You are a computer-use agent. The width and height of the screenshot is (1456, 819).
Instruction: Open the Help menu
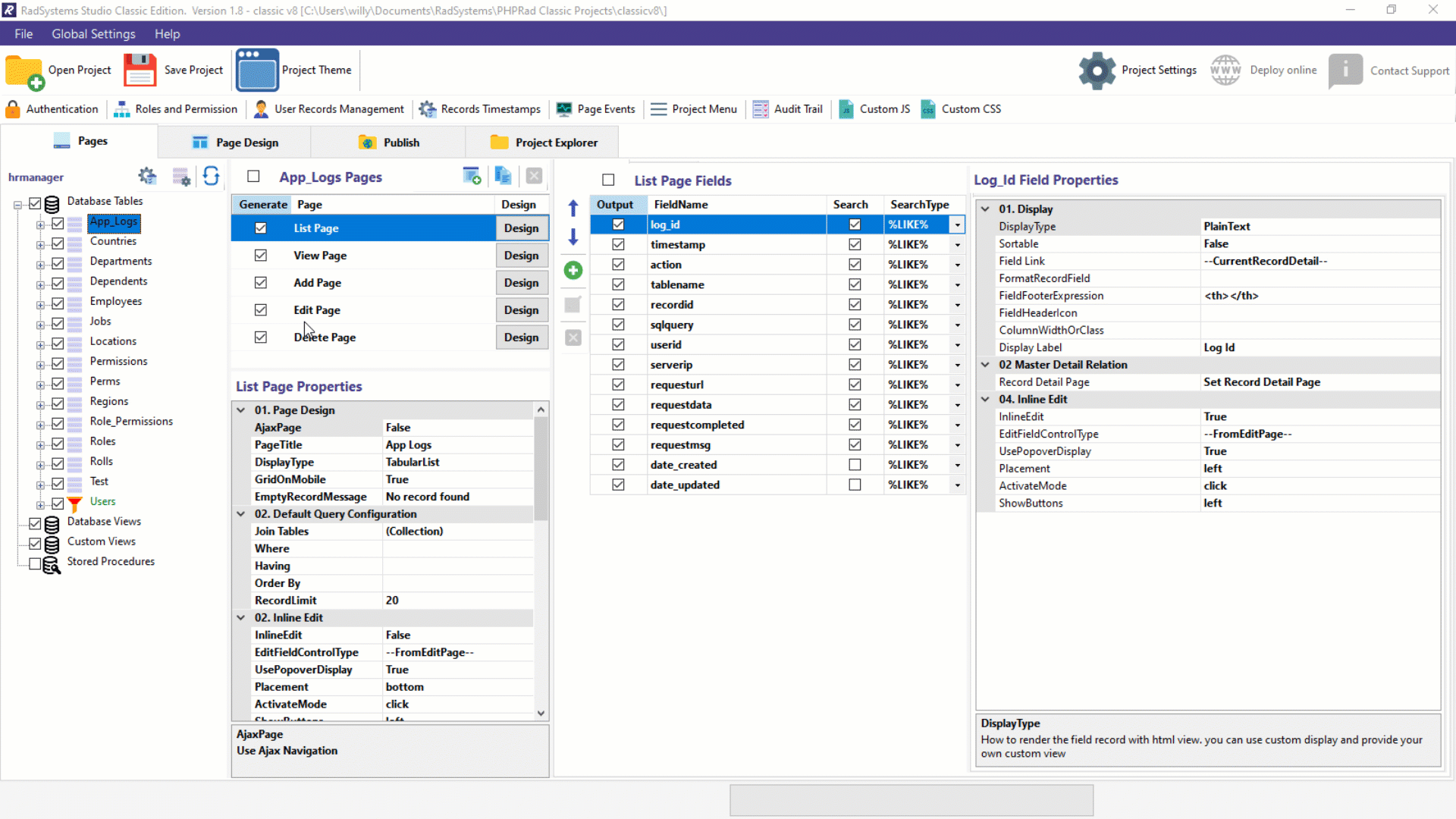pyautogui.click(x=167, y=34)
